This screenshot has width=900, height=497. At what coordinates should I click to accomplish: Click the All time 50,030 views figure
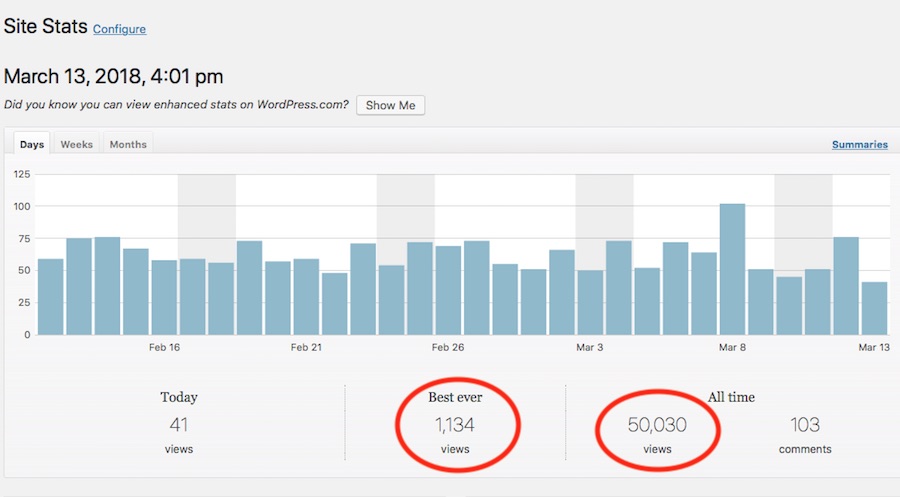[x=657, y=425]
